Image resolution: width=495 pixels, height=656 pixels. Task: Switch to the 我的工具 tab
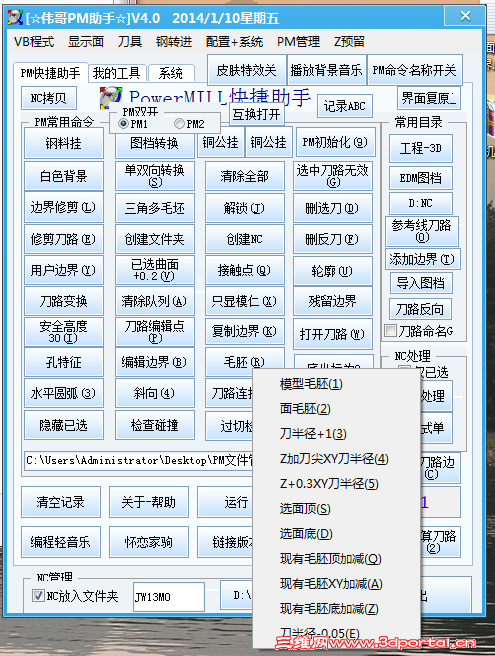[x=117, y=74]
